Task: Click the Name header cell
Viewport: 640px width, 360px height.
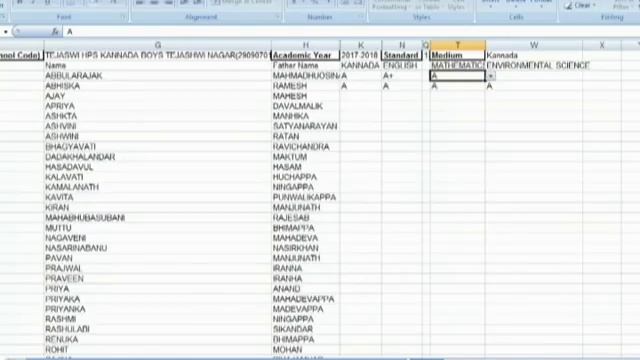Action: (x=158, y=65)
